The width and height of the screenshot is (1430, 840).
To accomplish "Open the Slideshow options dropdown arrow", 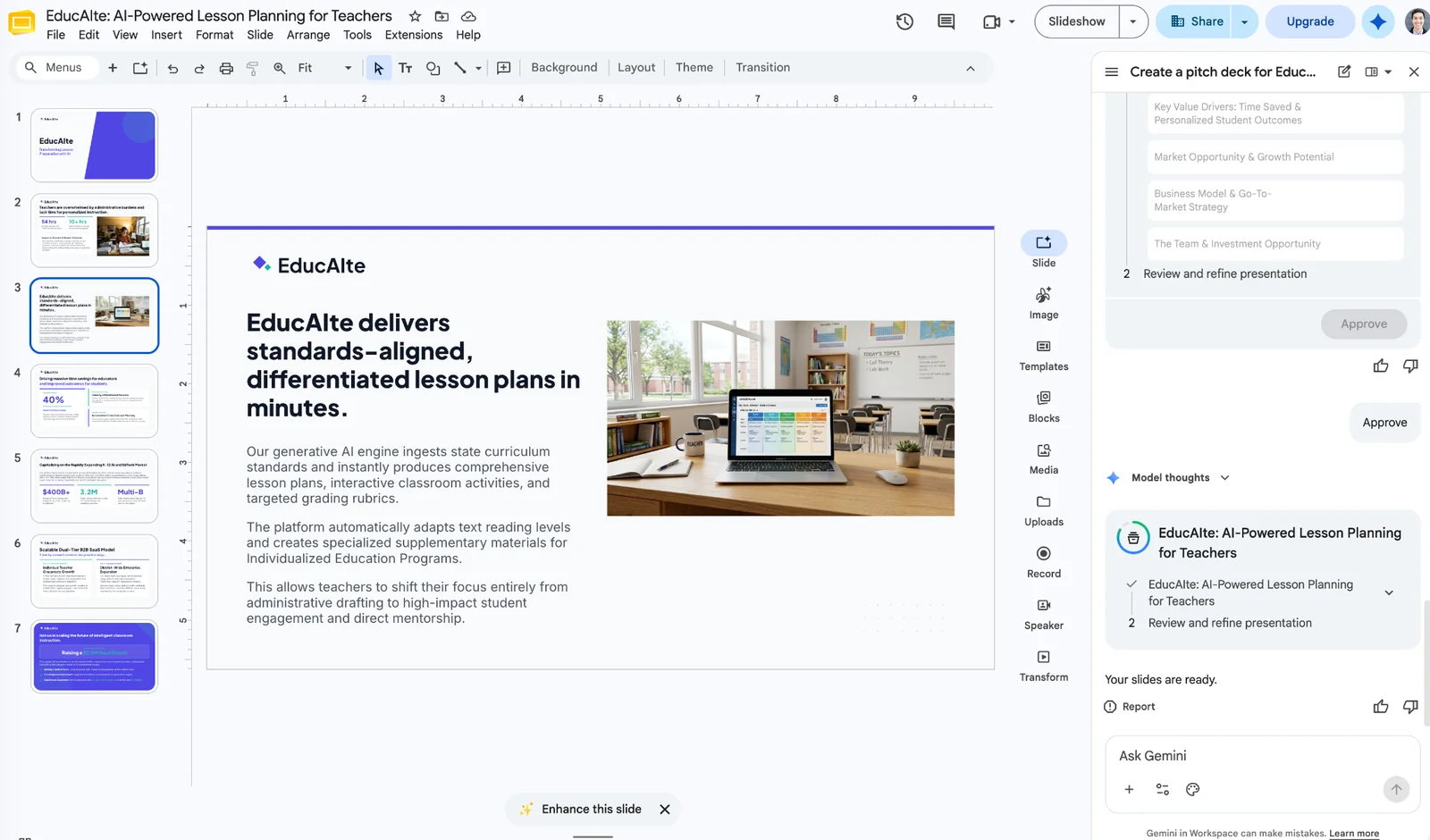I will (1133, 21).
